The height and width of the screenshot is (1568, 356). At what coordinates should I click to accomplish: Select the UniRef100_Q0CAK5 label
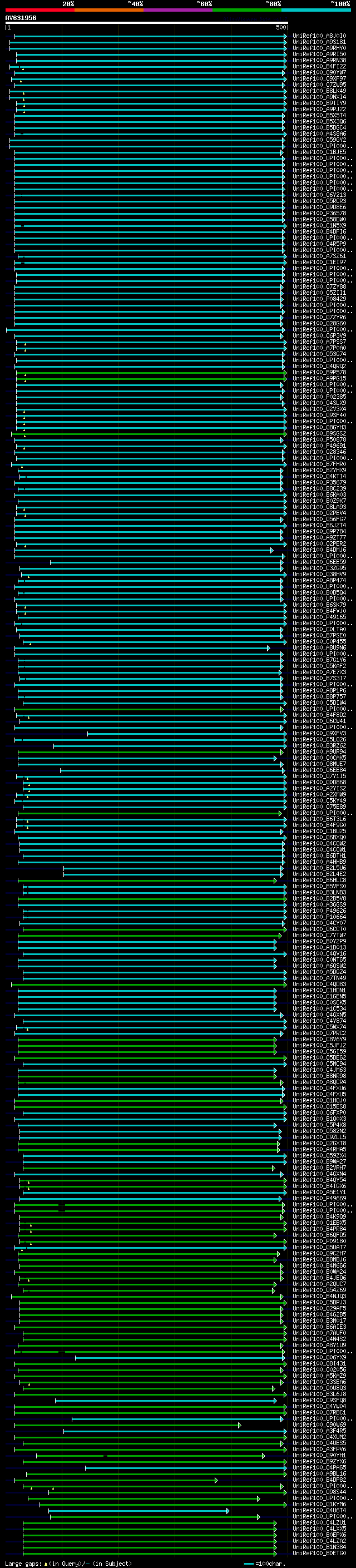pos(319,758)
